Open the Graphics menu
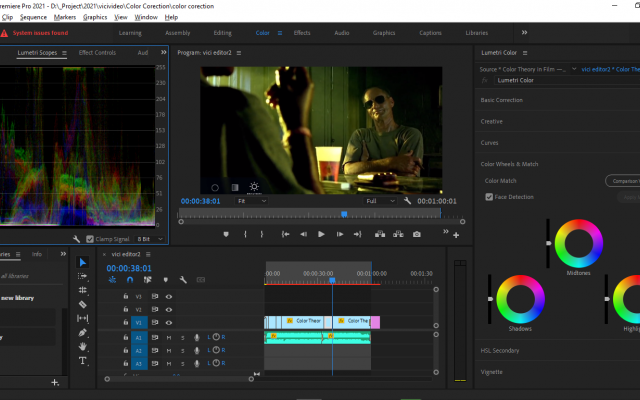The height and width of the screenshot is (400, 640). [x=95, y=17]
